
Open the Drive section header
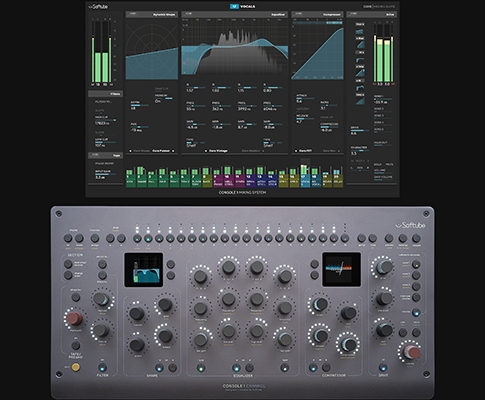(x=372, y=14)
